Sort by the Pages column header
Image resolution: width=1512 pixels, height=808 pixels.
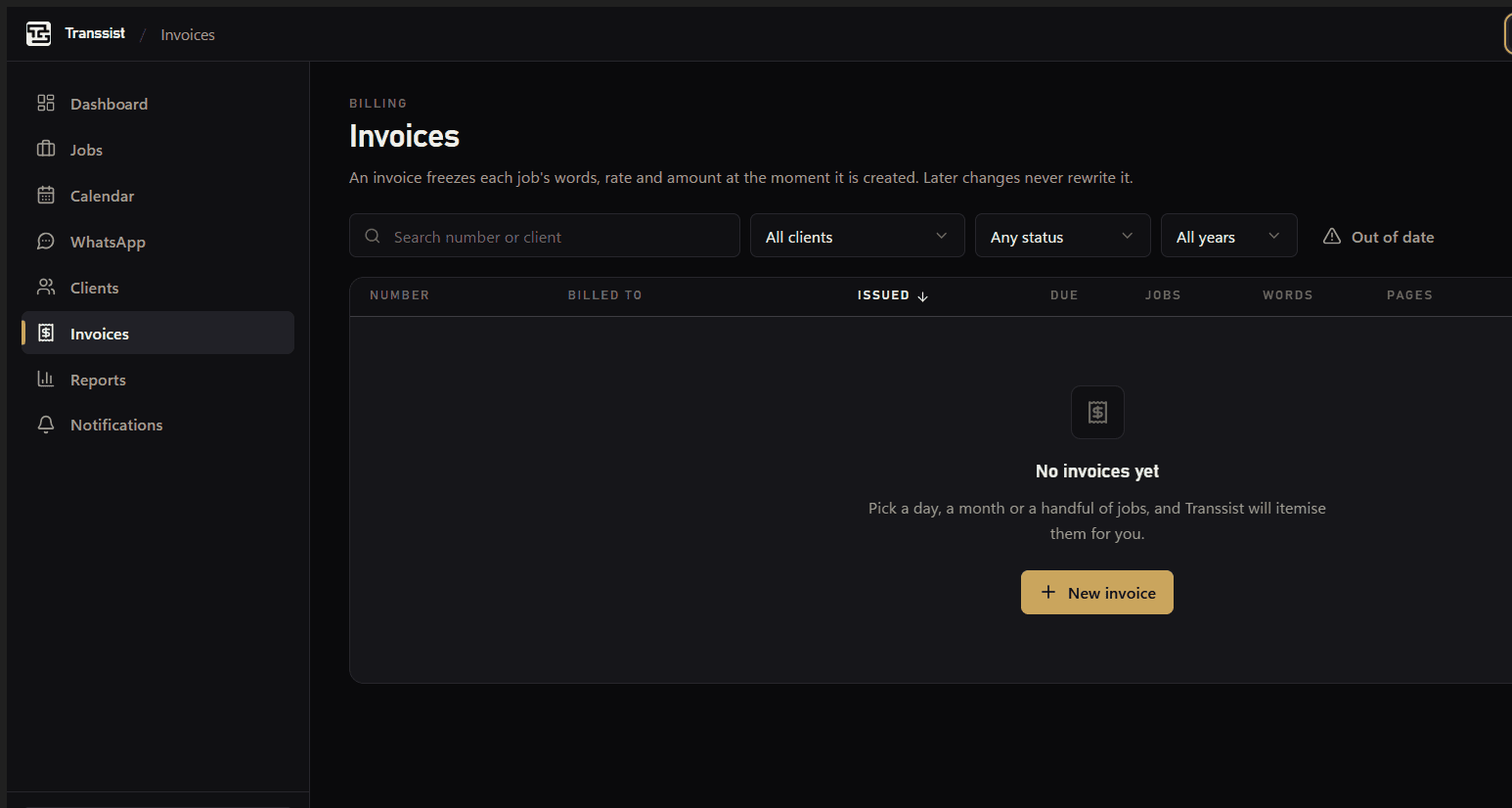1409,294
